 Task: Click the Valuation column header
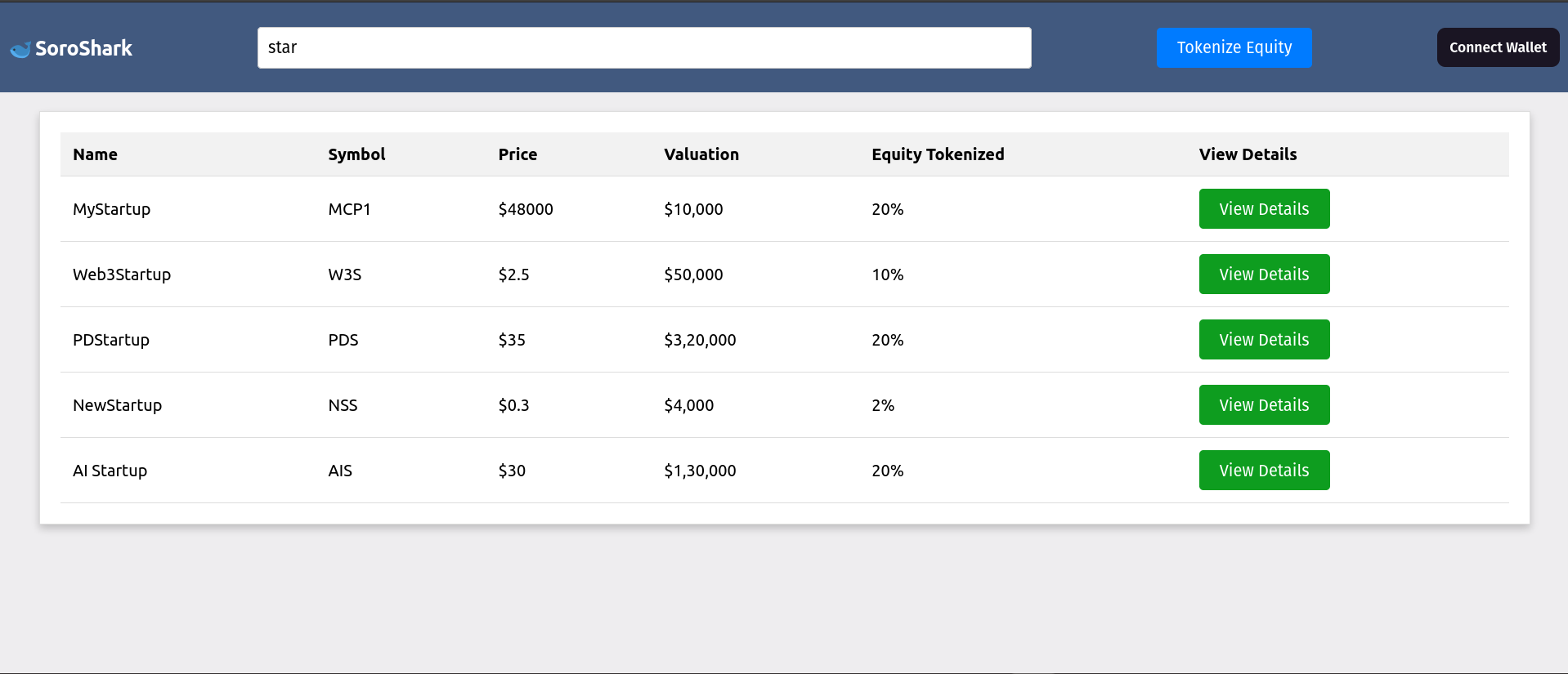[x=701, y=154]
